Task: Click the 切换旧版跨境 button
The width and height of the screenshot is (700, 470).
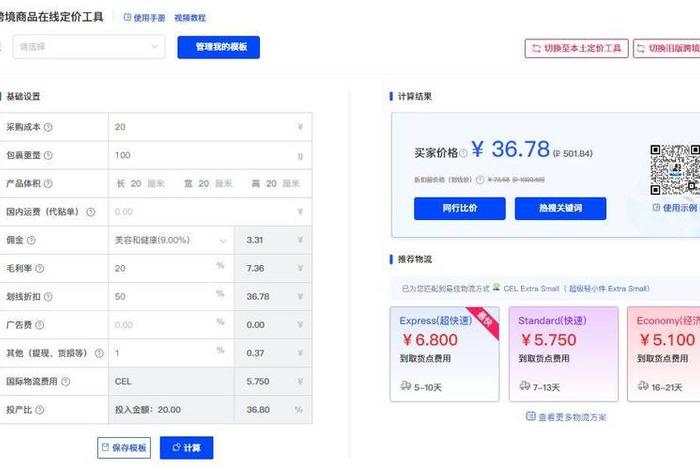Action: [667, 48]
